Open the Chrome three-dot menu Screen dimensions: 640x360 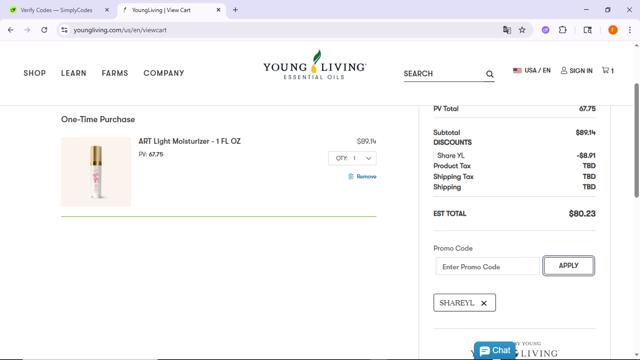click(x=630, y=30)
